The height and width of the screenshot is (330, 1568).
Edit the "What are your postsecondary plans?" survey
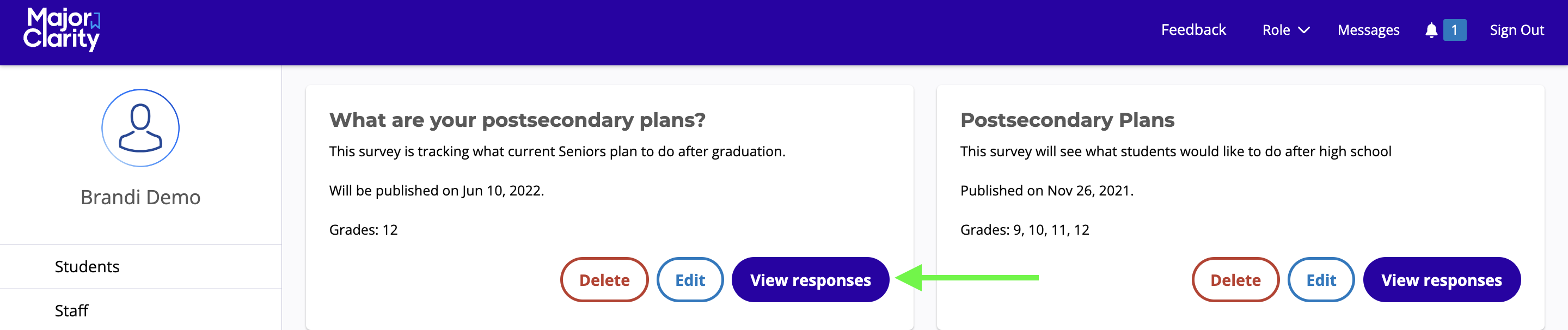(690, 280)
